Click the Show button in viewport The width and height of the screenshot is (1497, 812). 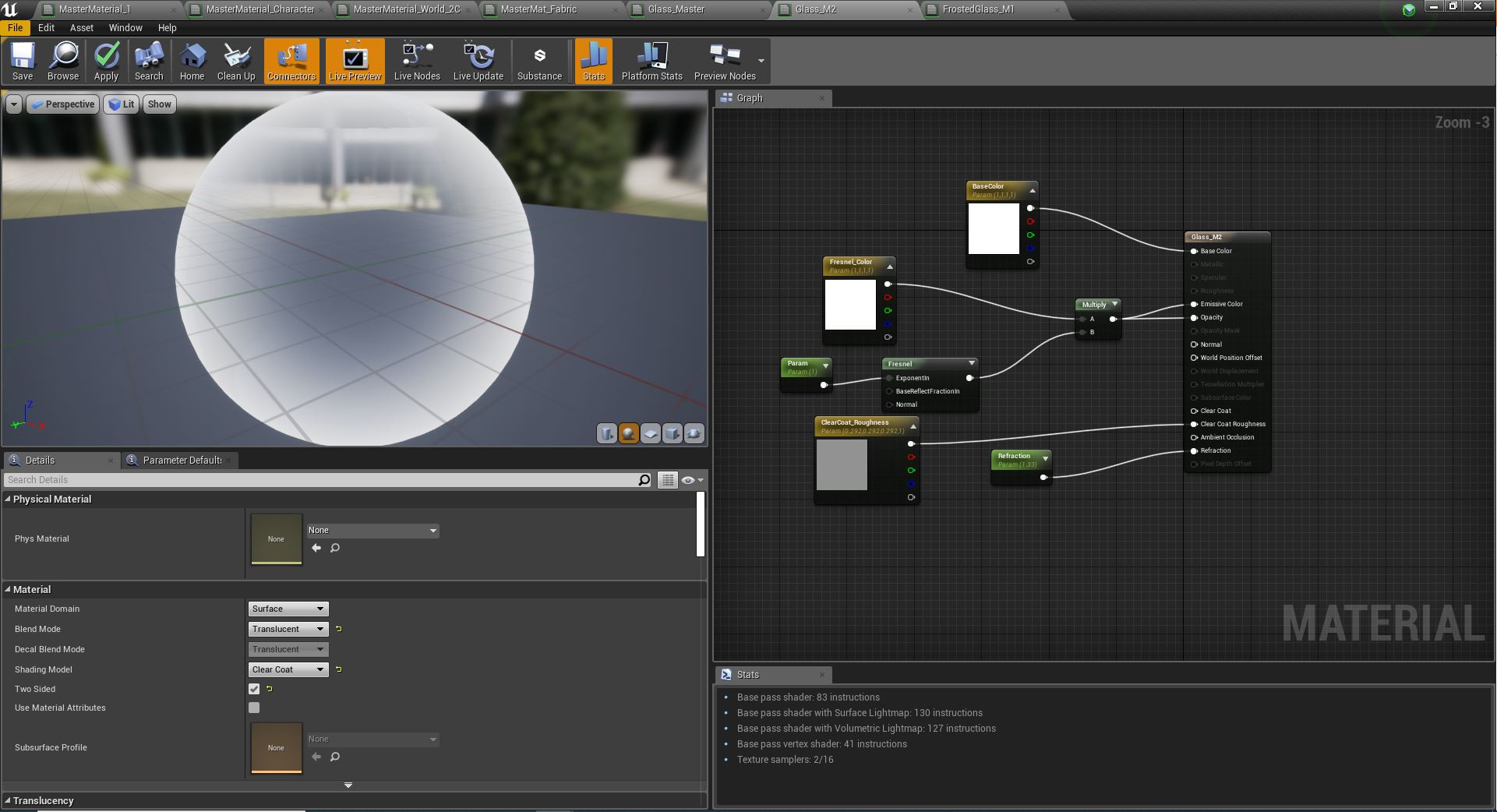[x=159, y=104]
